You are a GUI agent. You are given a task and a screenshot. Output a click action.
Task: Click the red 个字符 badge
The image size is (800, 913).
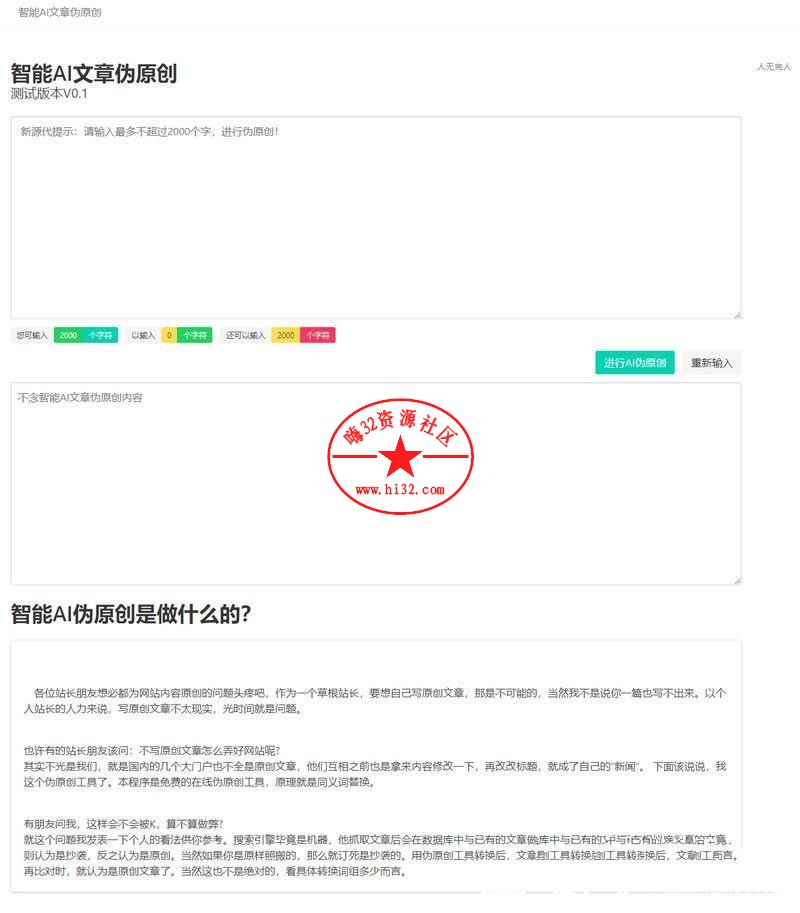click(x=318, y=335)
